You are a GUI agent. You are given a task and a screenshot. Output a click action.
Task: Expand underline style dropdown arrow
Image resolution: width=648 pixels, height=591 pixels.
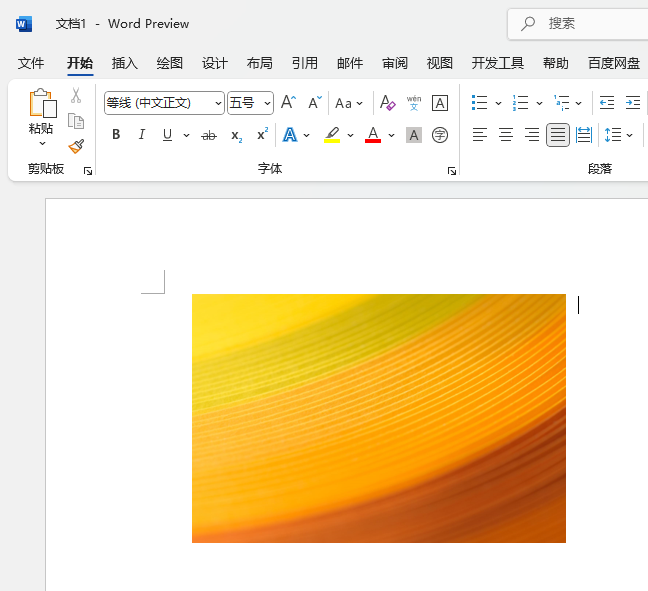(186, 135)
